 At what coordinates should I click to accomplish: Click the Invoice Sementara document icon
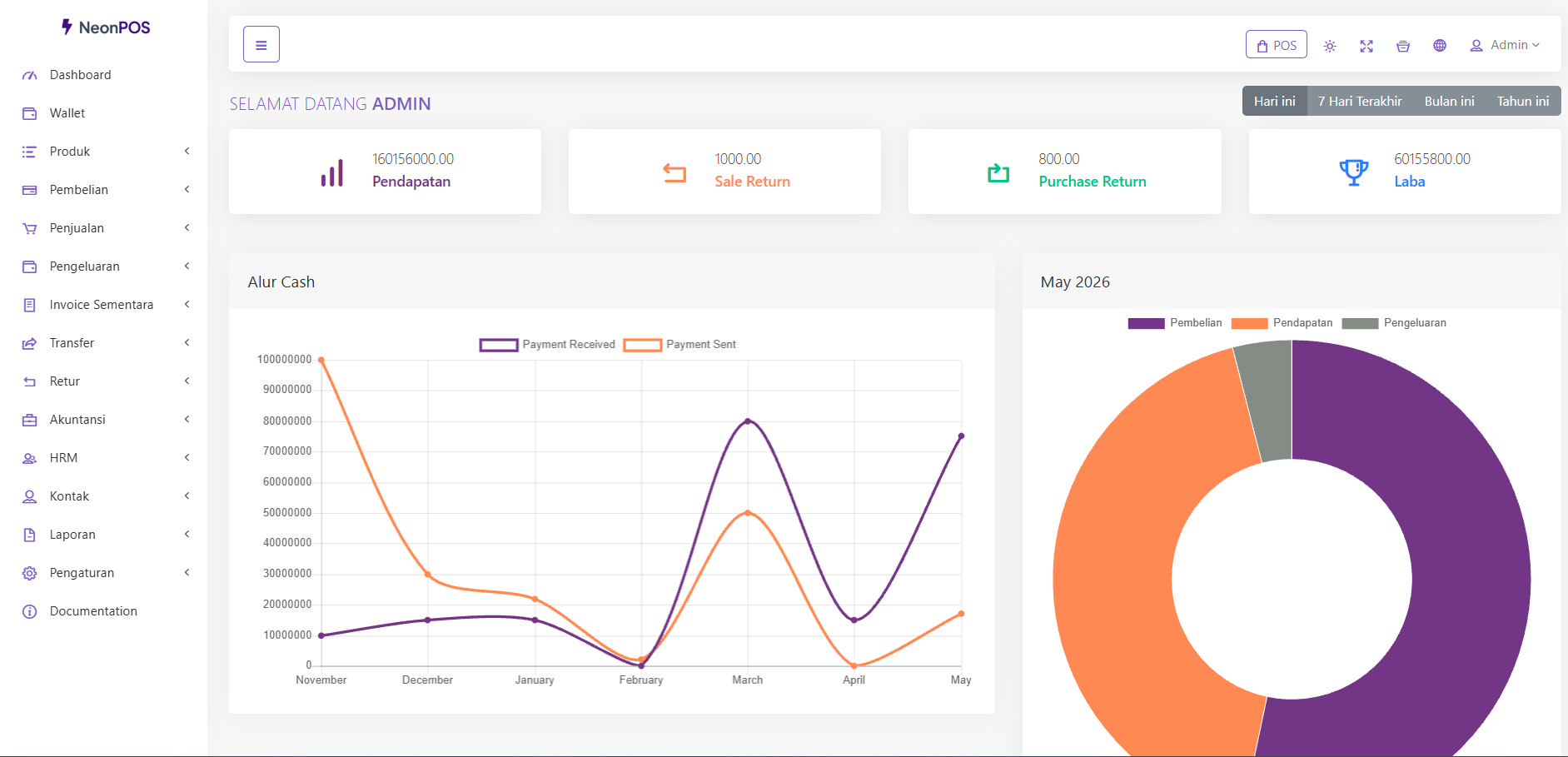tap(29, 305)
